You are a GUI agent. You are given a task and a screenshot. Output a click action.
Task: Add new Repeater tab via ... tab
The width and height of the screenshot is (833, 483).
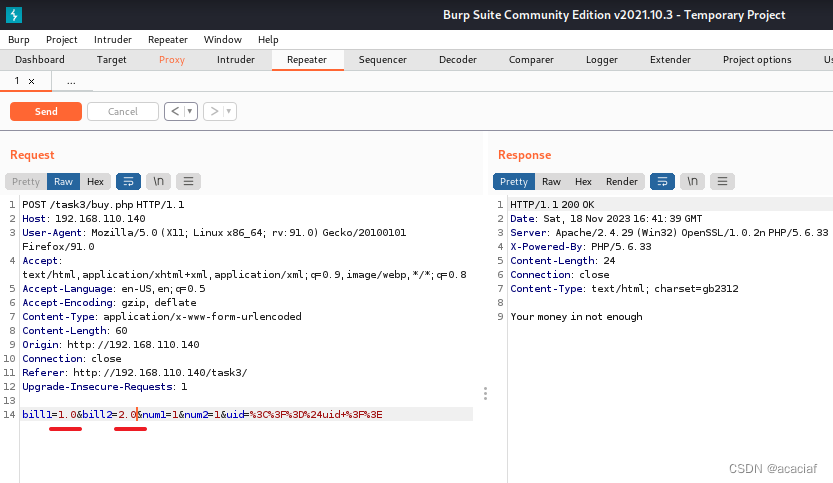tap(71, 81)
